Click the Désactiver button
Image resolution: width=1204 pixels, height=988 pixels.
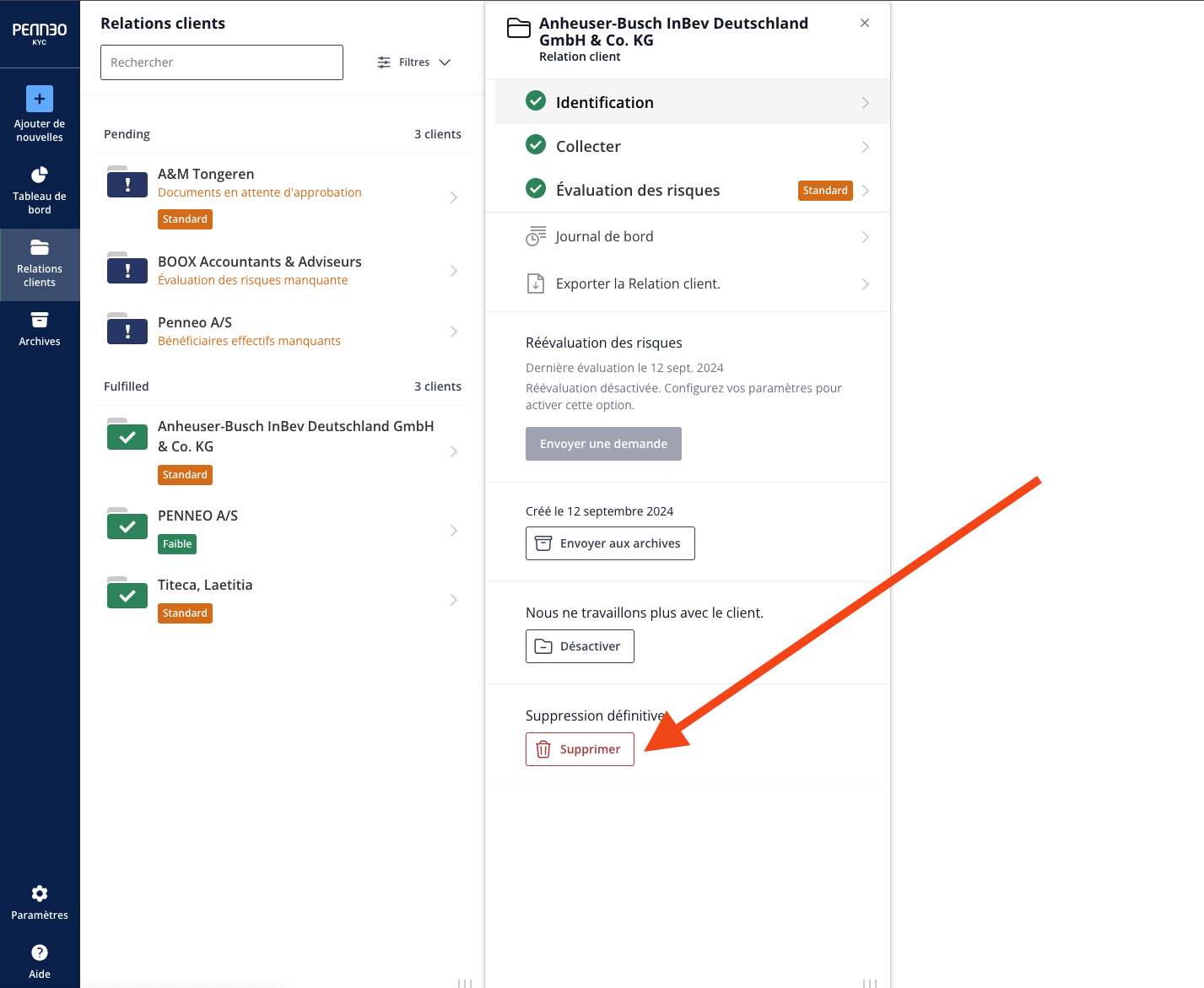pyautogui.click(x=580, y=646)
